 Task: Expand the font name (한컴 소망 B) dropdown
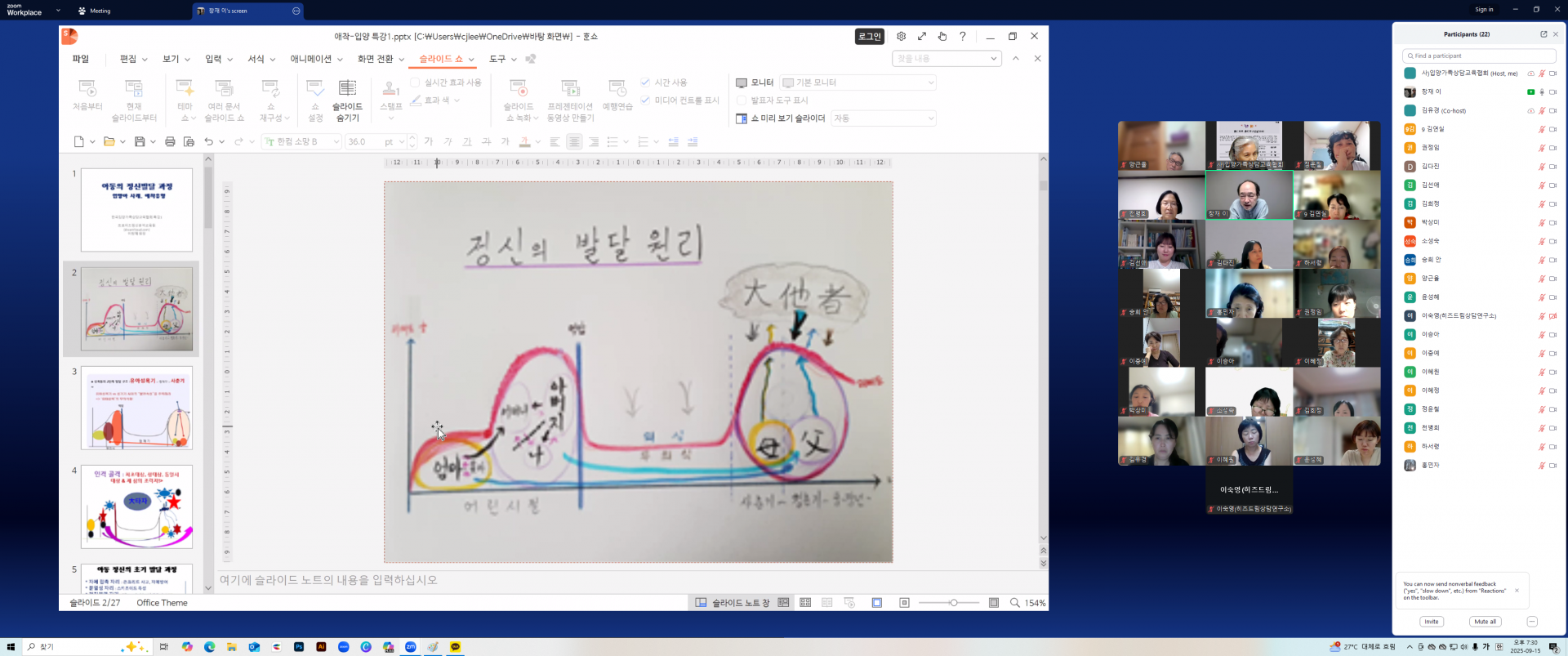pyautogui.click(x=336, y=141)
